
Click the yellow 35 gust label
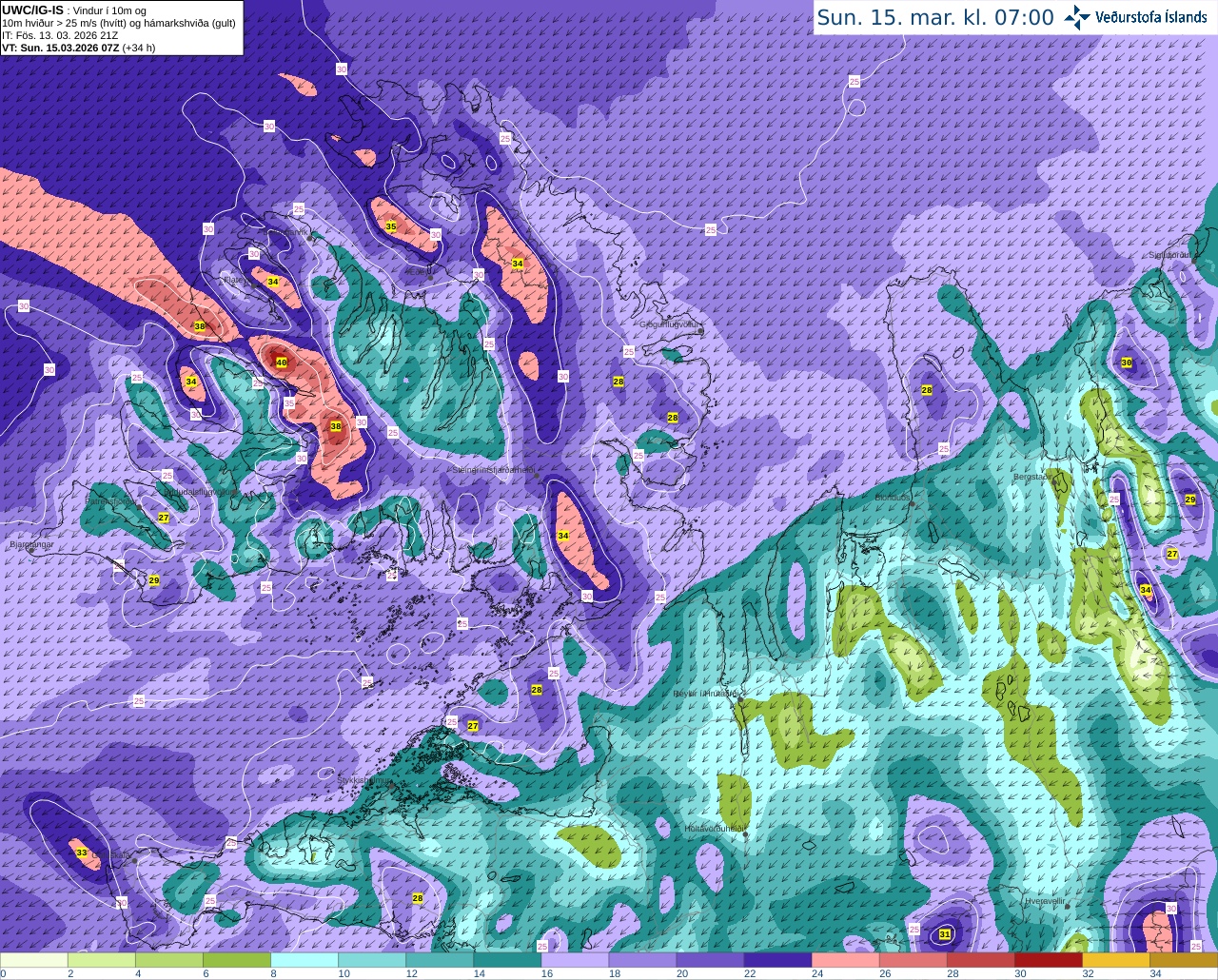click(391, 226)
